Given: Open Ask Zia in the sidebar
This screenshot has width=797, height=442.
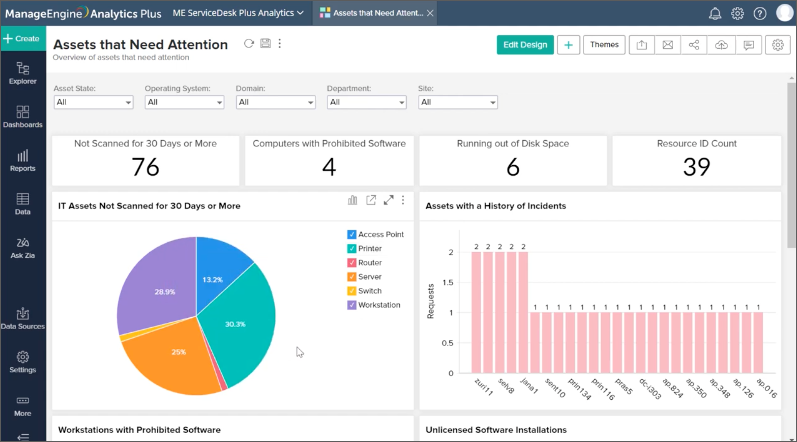Looking at the screenshot, I should 22,247.
